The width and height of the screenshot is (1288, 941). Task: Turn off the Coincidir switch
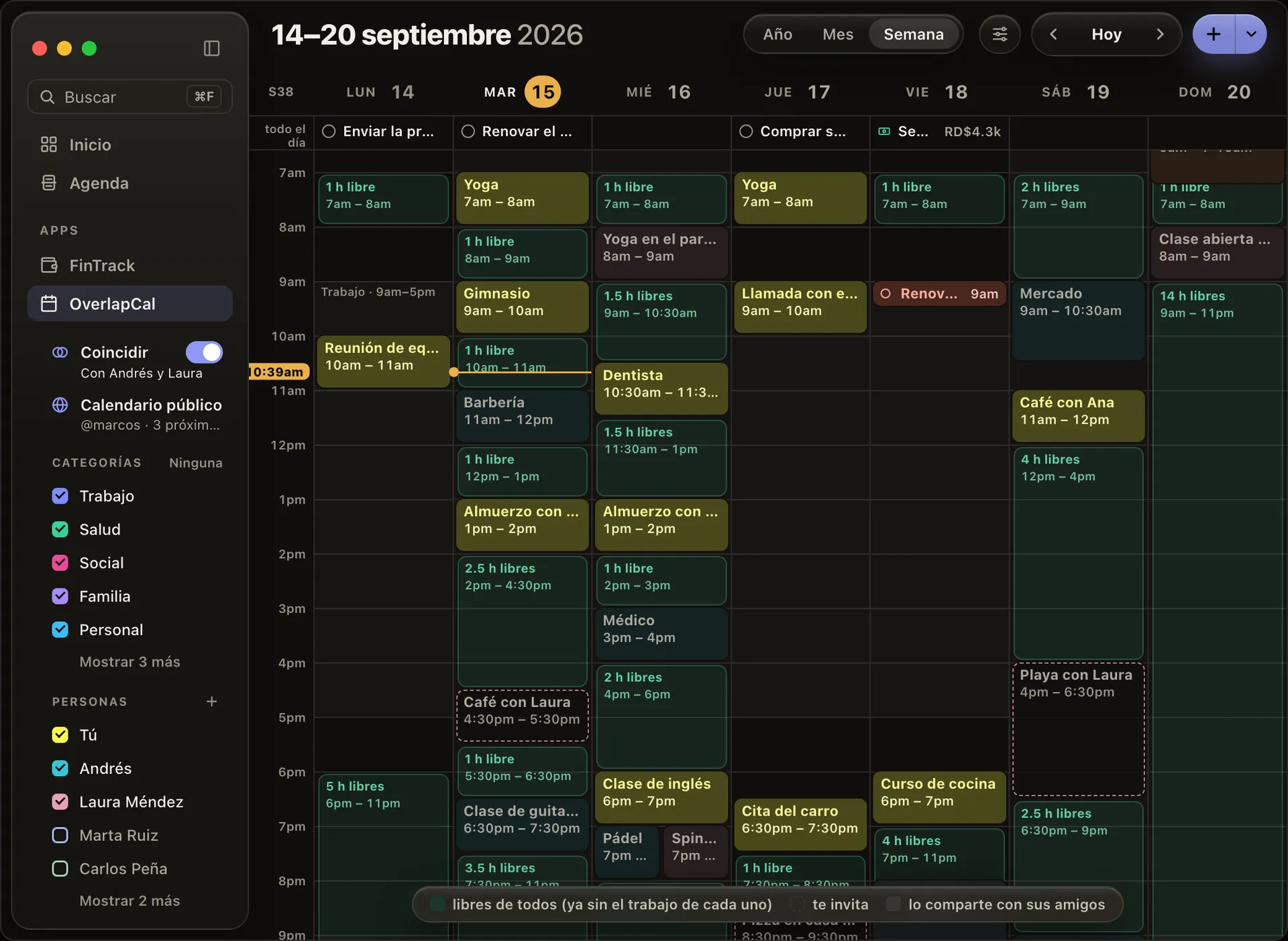click(x=204, y=352)
